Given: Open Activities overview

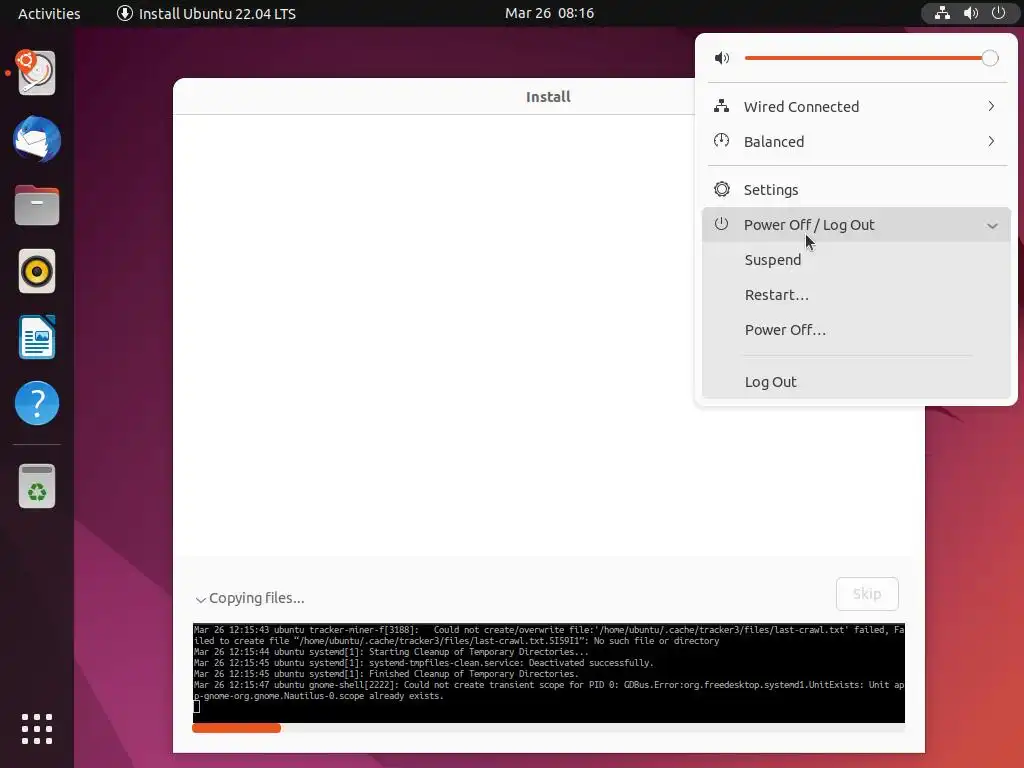Looking at the screenshot, I should coord(49,13).
